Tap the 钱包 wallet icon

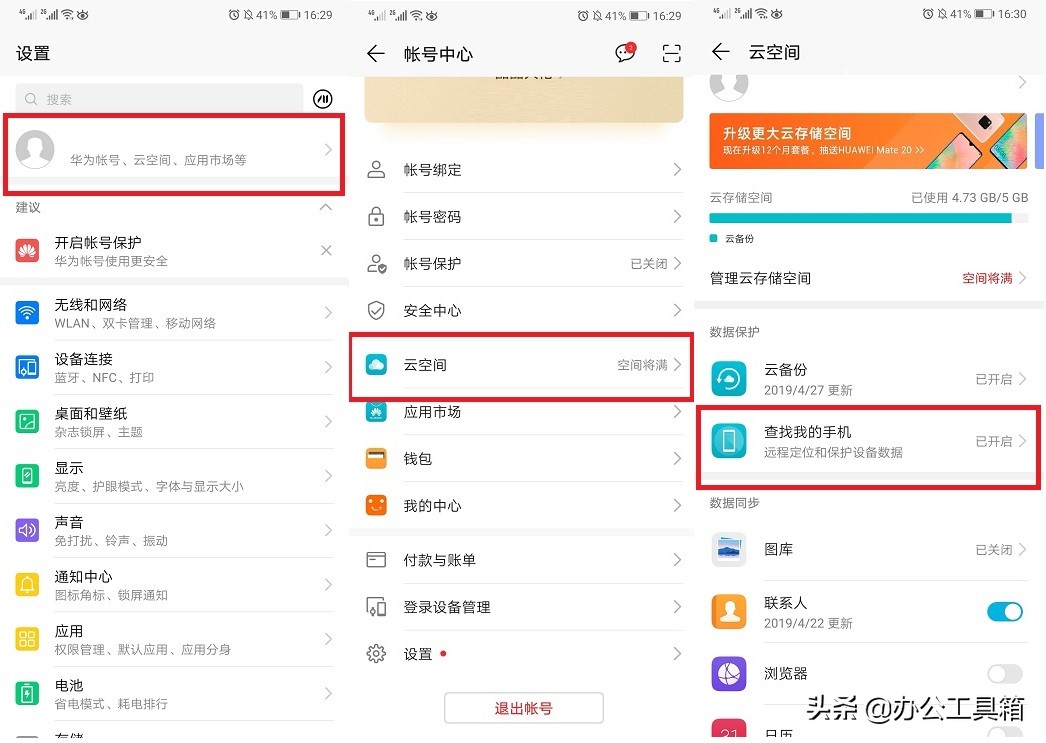coord(375,458)
